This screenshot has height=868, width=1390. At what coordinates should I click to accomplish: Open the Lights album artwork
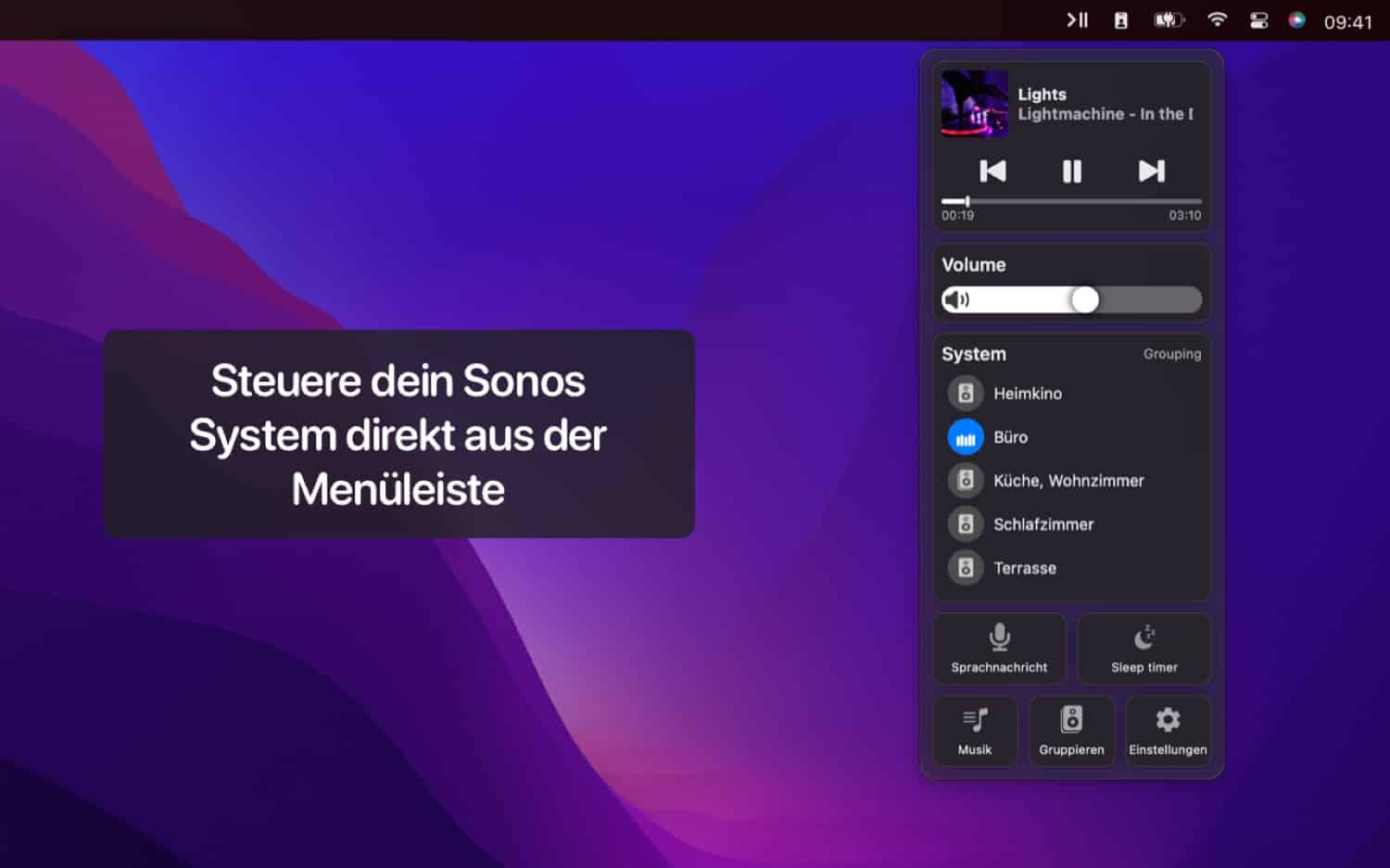tap(975, 104)
